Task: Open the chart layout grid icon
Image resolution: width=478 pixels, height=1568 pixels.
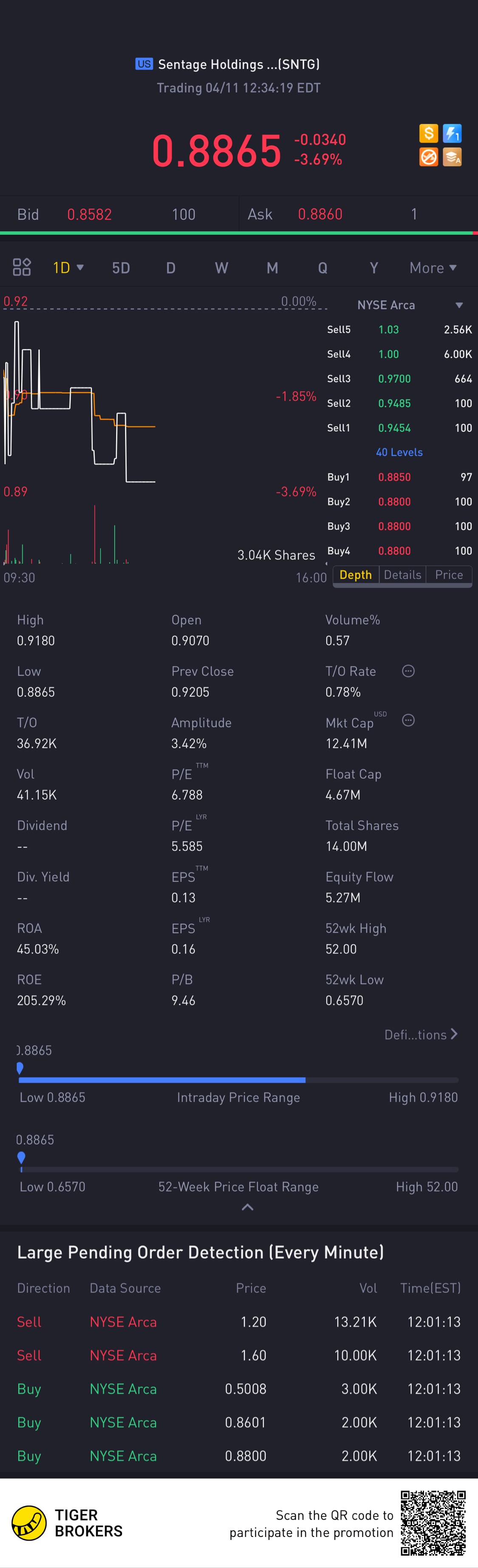Action: (x=22, y=267)
